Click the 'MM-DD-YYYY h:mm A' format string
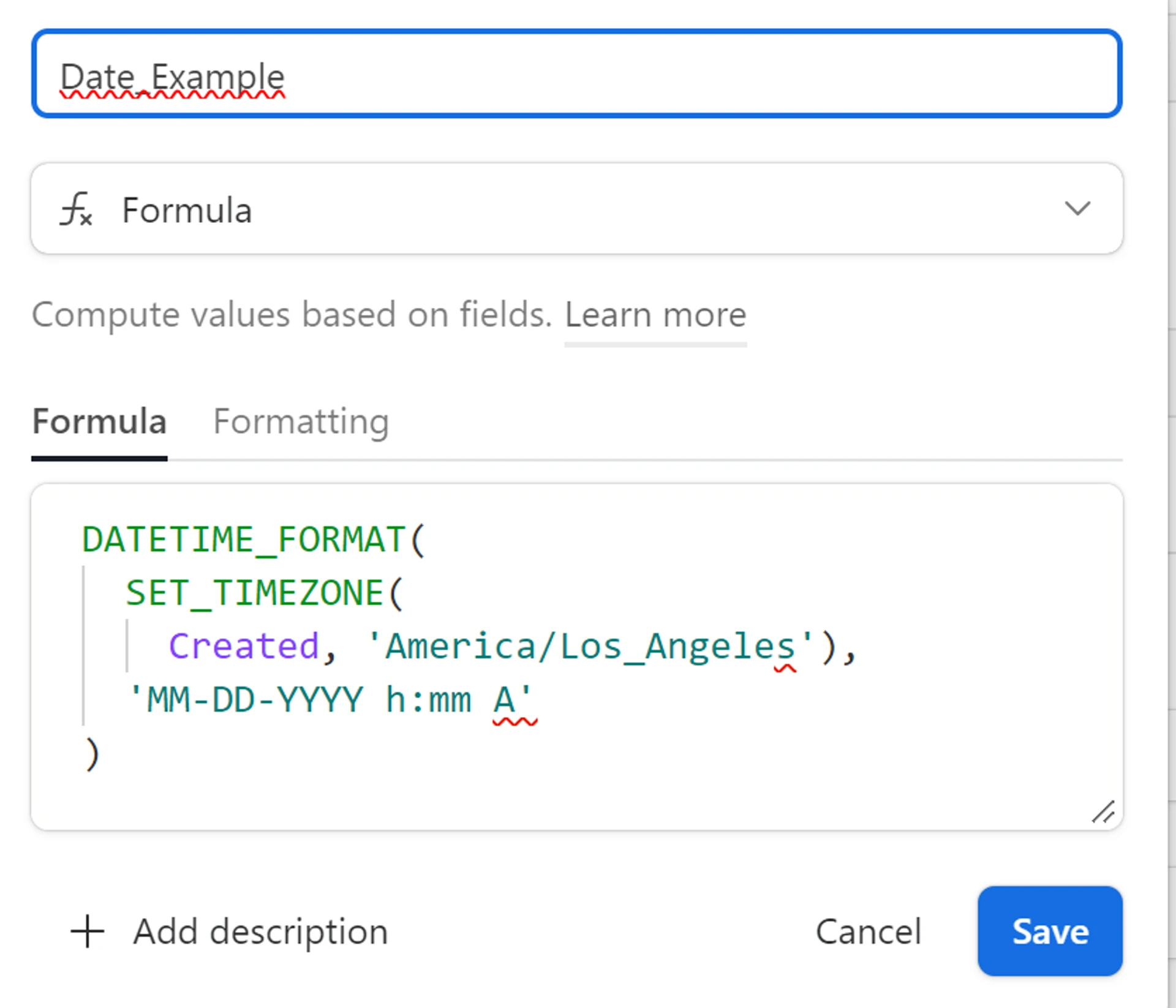This screenshot has width=1176, height=1008. 330,699
